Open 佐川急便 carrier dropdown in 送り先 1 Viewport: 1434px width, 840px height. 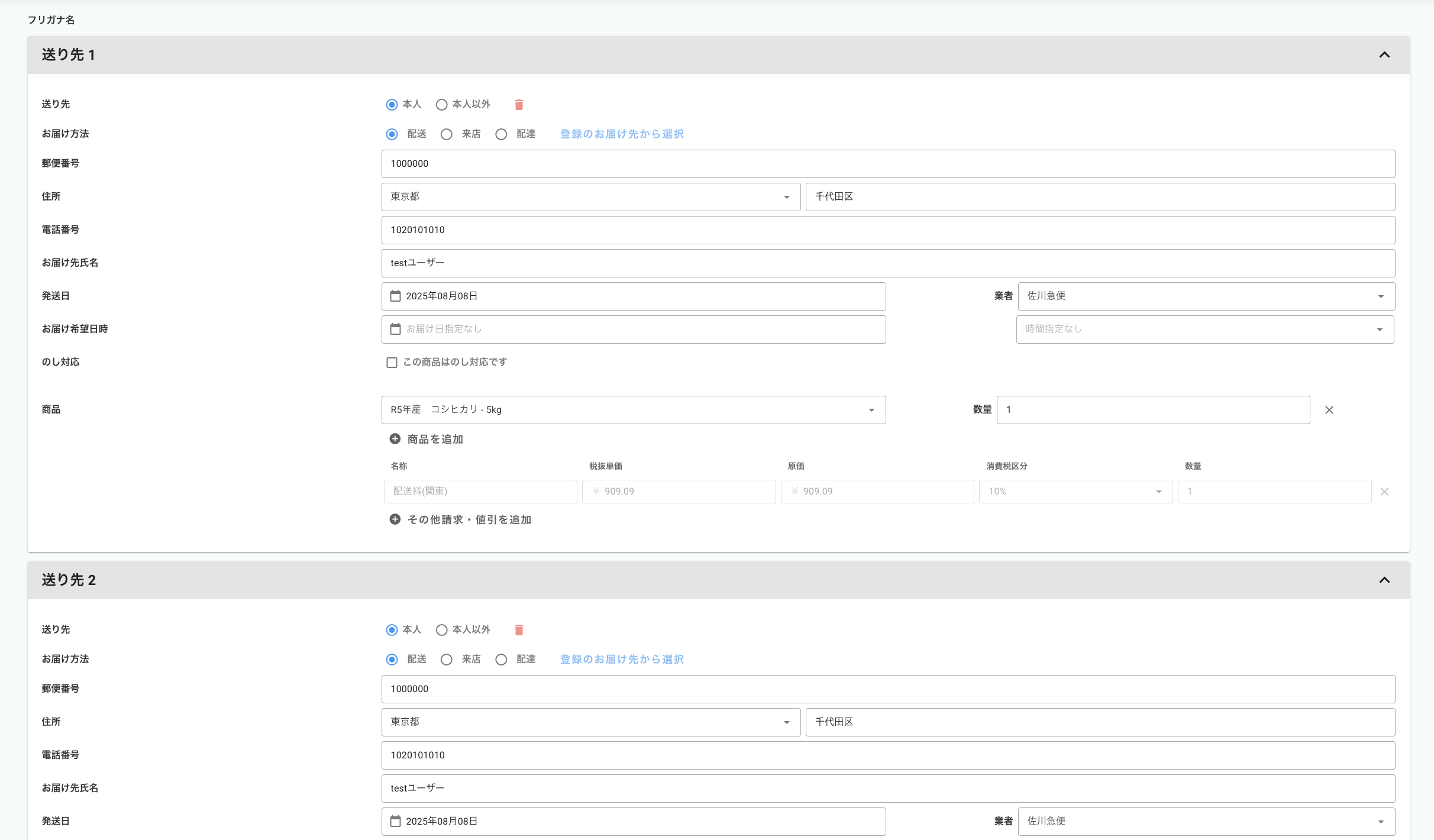tap(1206, 296)
